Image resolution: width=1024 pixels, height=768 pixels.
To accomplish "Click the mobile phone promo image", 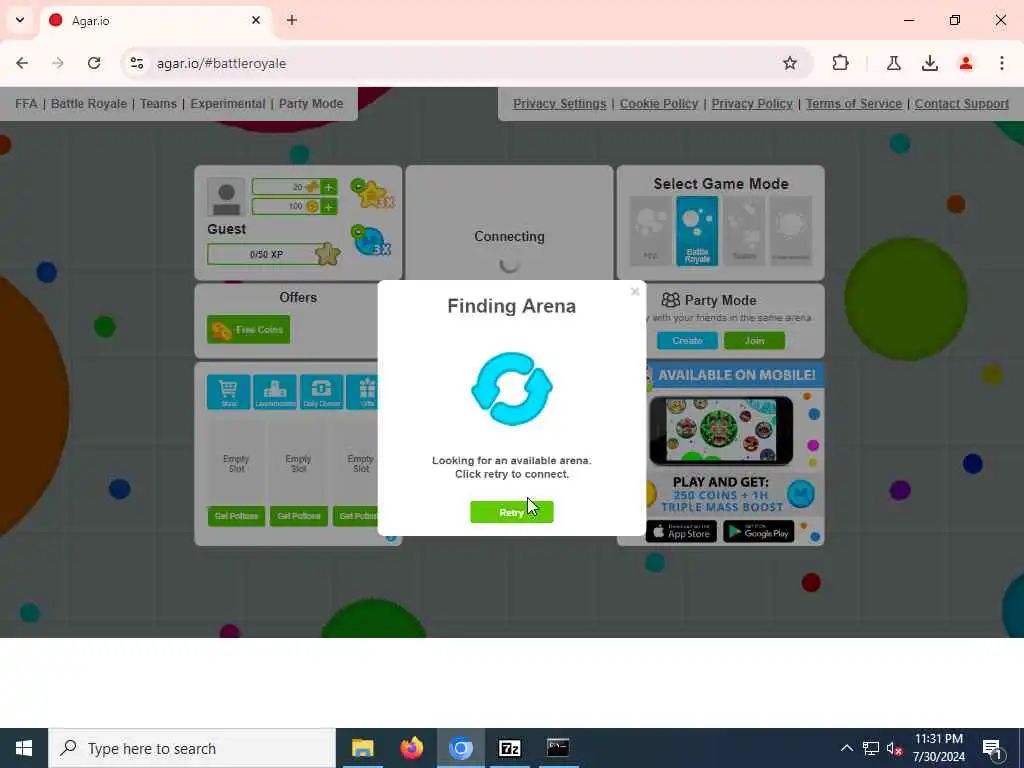I will (721, 430).
